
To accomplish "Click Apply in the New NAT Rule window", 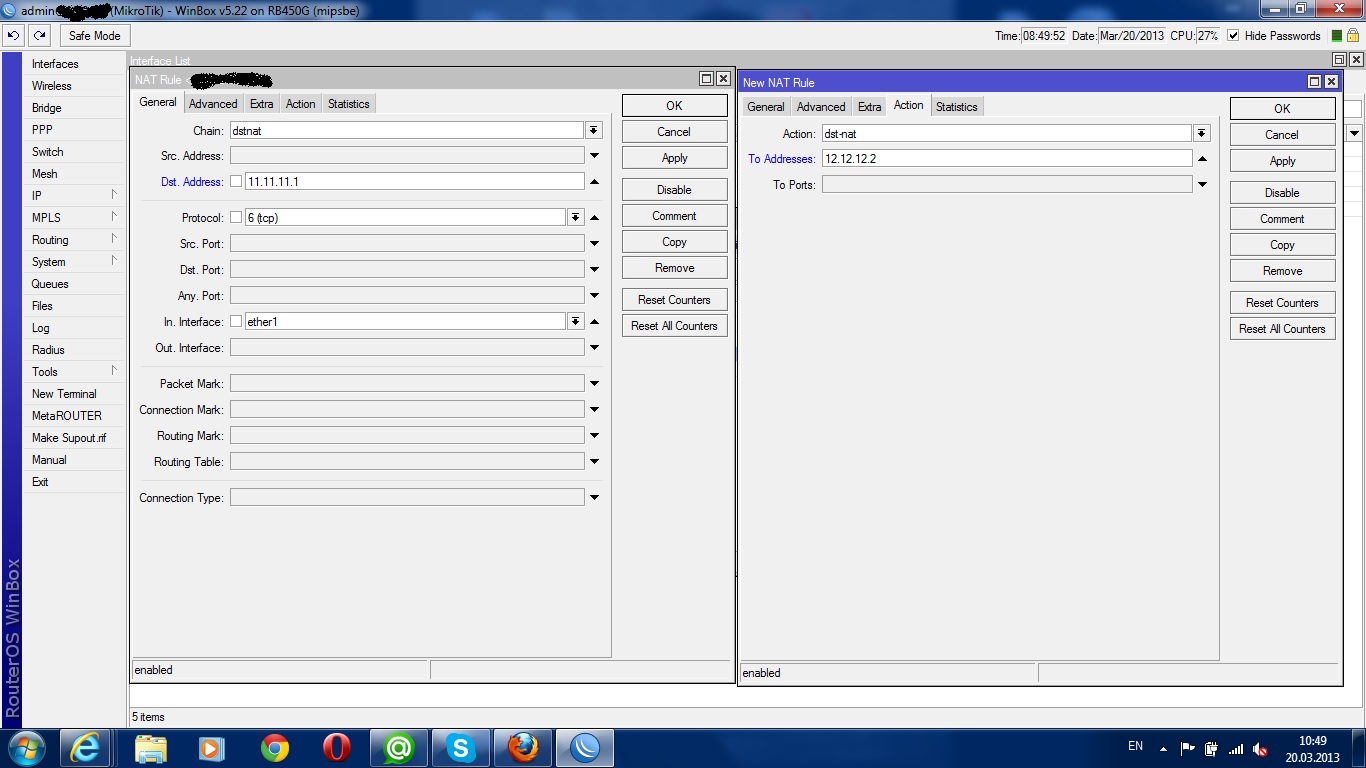I will click(x=1282, y=161).
